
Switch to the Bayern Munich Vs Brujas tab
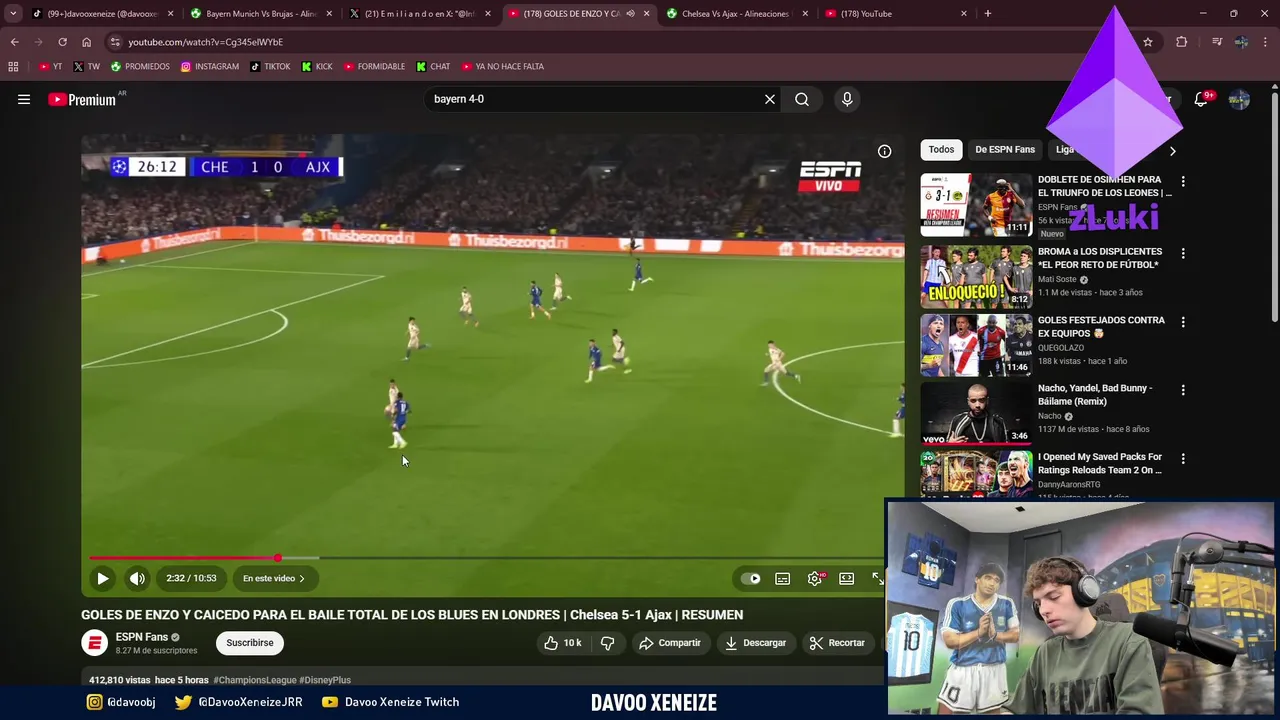(x=261, y=14)
